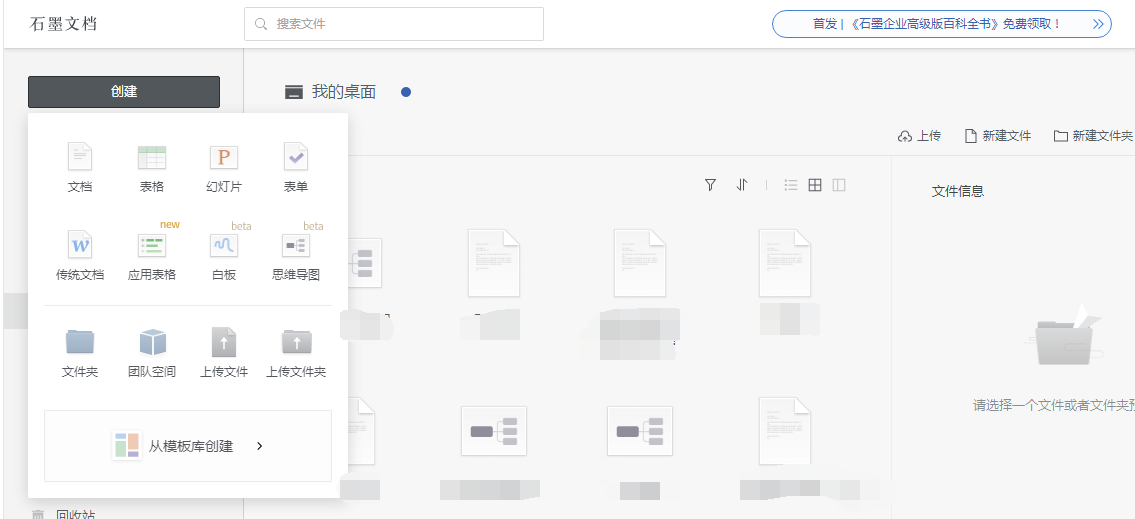Select third document thumbnail in first row

click(x=639, y=263)
